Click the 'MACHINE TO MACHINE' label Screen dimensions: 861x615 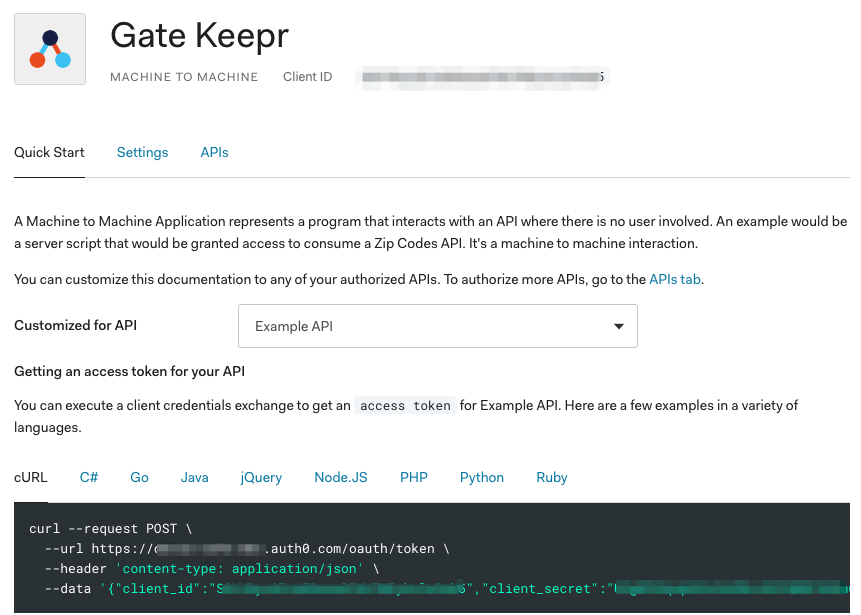click(x=184, y=77)
